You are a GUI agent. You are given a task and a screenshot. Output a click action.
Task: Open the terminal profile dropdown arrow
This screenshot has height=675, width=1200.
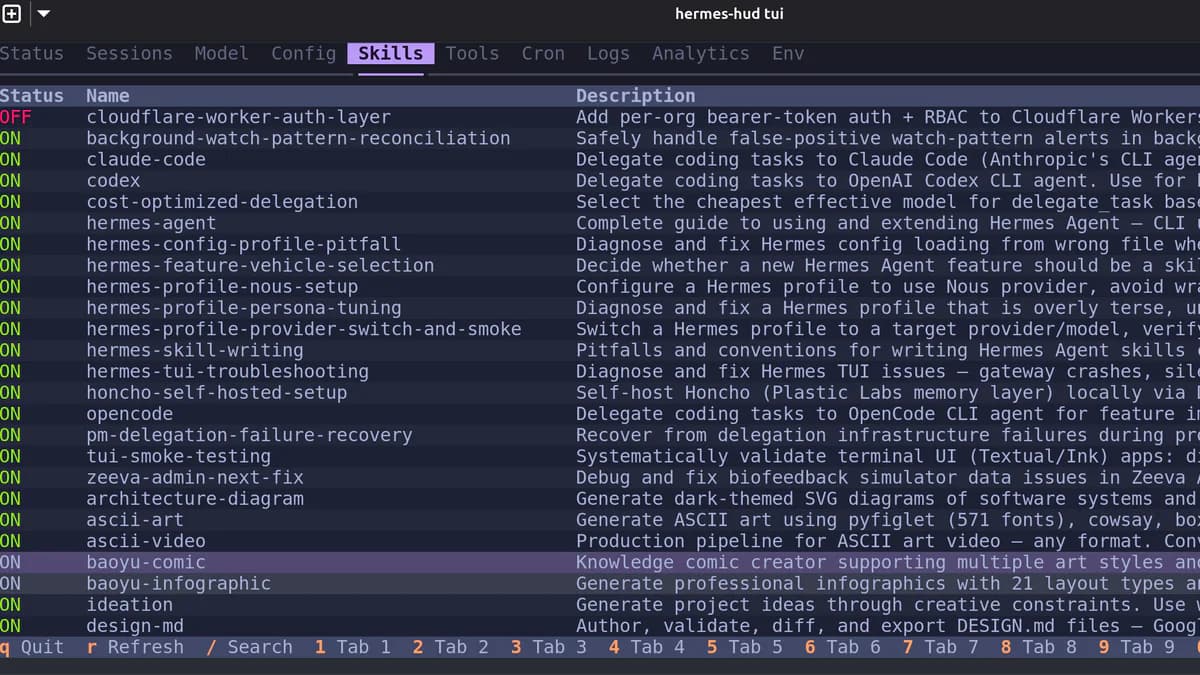[x=42, y=14]
